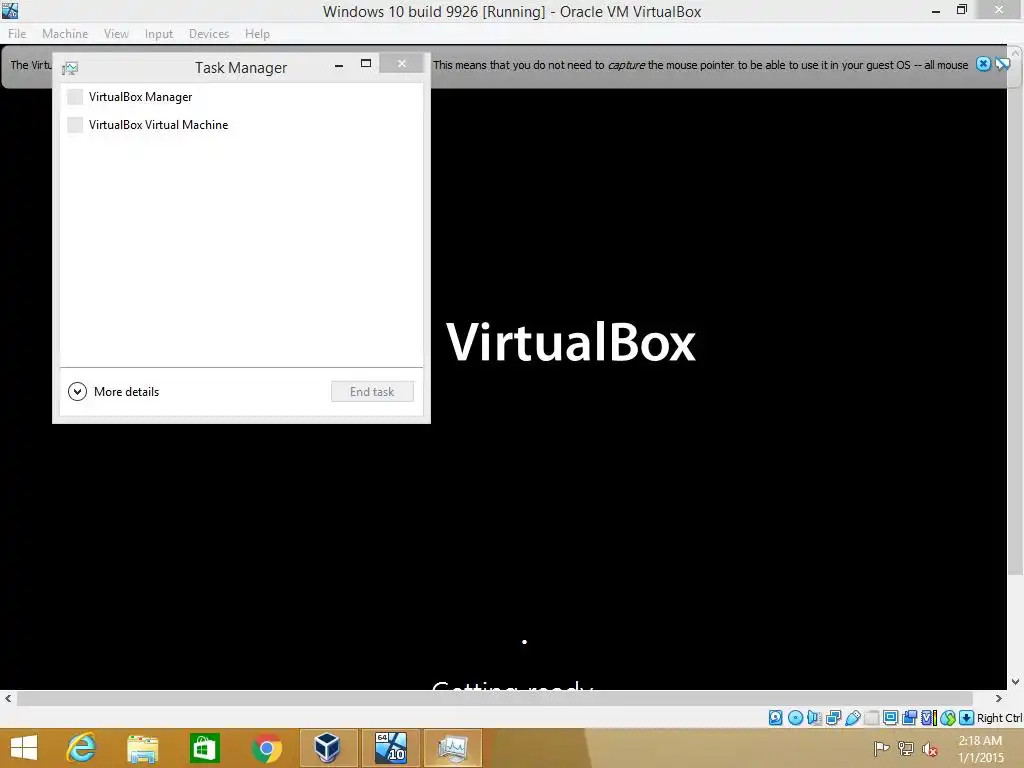Click the VirtualBox Manager process icon
This screenshot has height=768, width=1024.
[75, 97]
